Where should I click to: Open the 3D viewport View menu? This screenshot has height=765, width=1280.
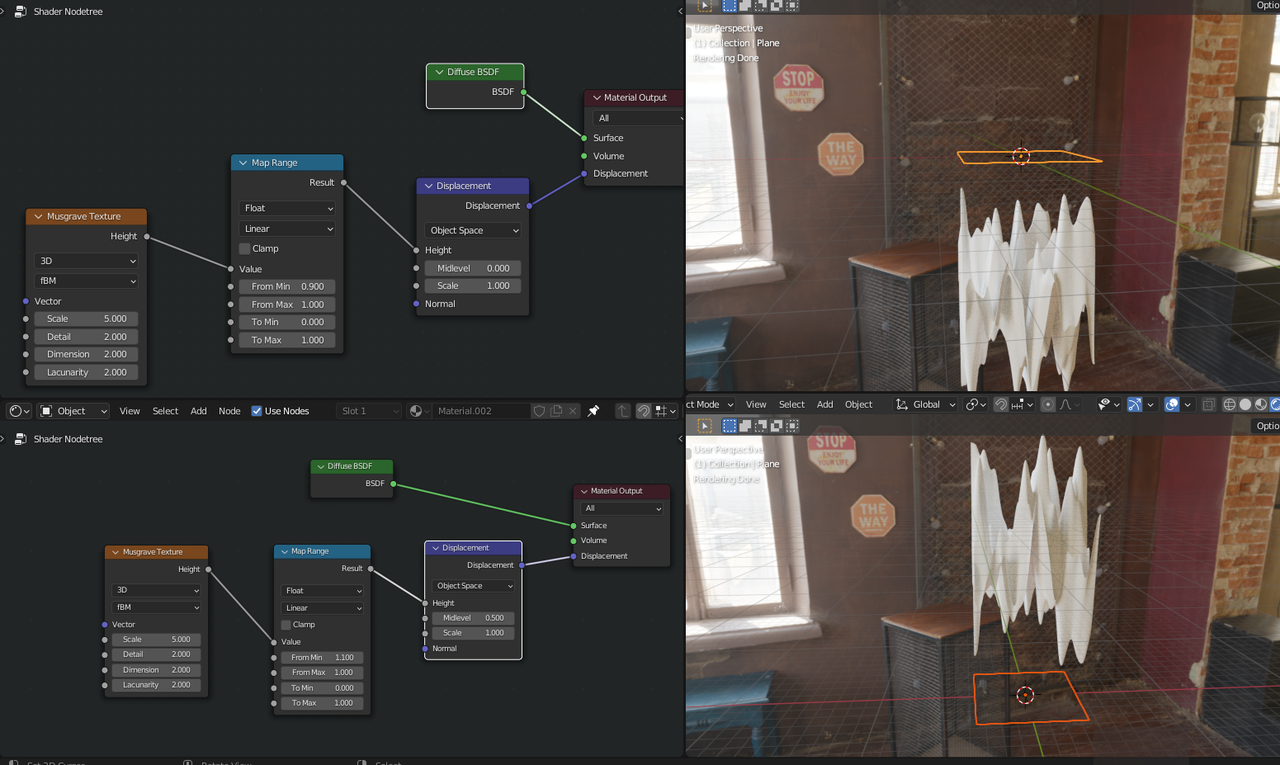pyautogui.click(x=756, y=404)
